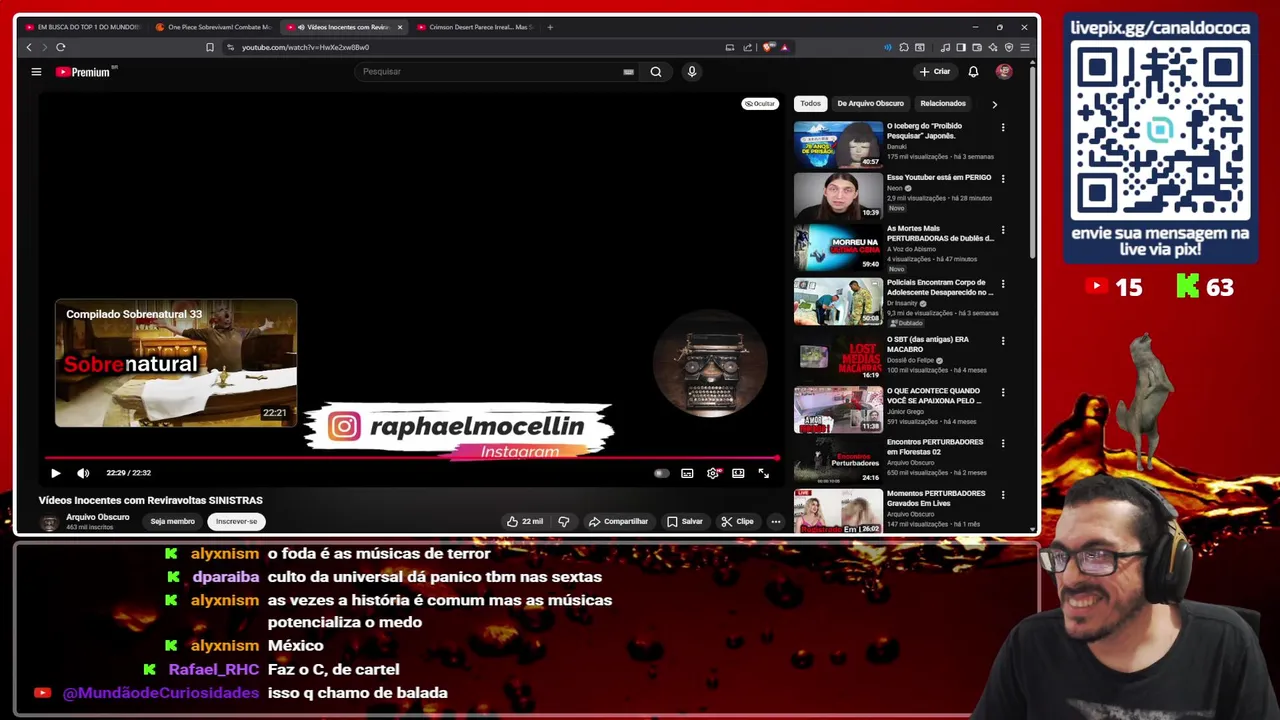Open YouTube notifications bell
The image size is (1280, 720).
point(973,72)
